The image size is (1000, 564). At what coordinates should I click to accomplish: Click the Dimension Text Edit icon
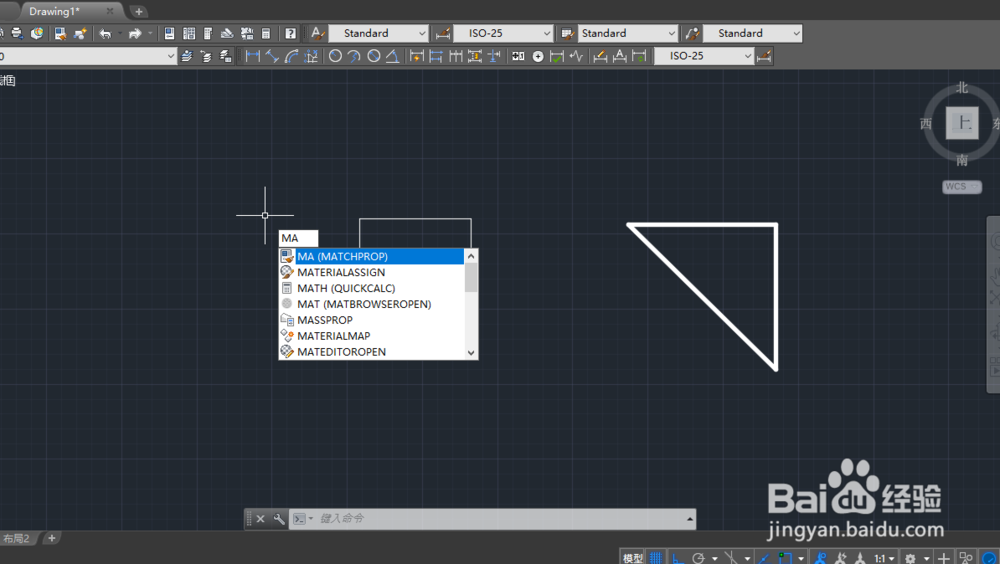tap(619, 56)
